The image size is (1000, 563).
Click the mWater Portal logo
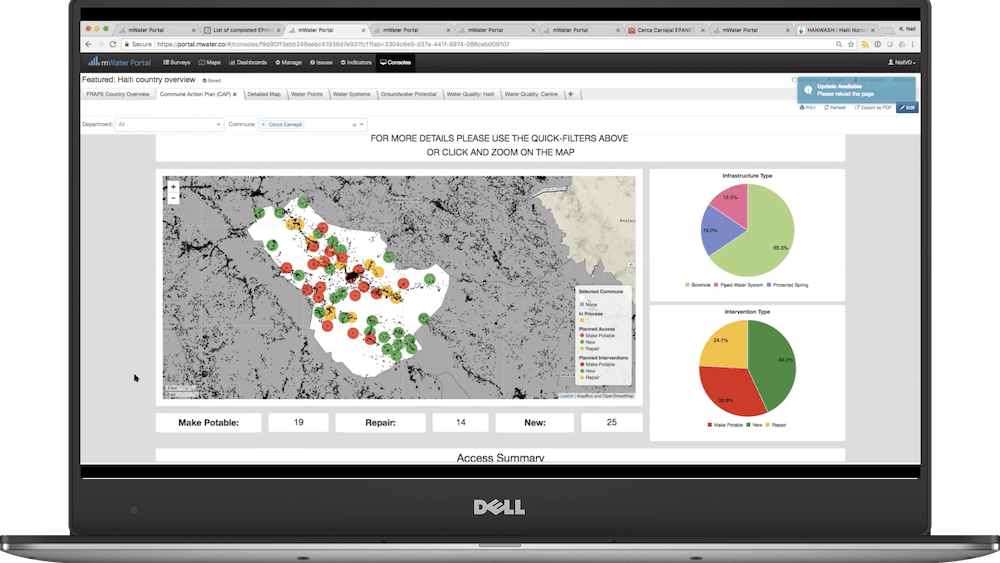[x=120, y=62]
